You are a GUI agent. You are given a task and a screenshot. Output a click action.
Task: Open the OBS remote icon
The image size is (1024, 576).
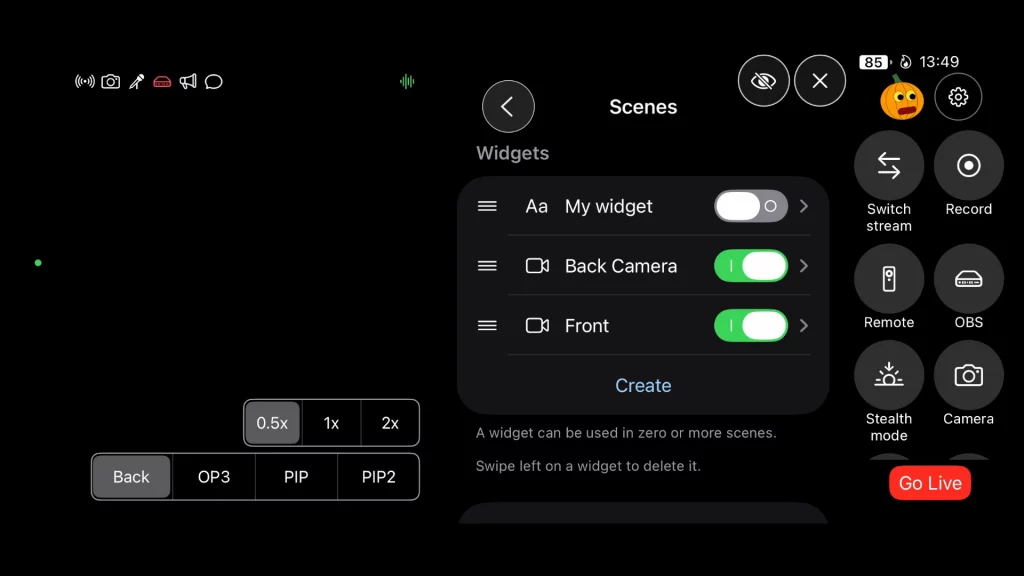[968, 279]
